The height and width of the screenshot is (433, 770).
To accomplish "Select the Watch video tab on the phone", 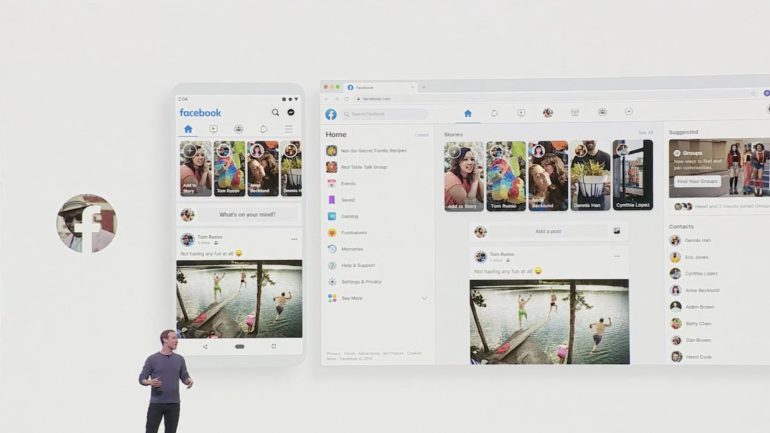I will (213, 129).
